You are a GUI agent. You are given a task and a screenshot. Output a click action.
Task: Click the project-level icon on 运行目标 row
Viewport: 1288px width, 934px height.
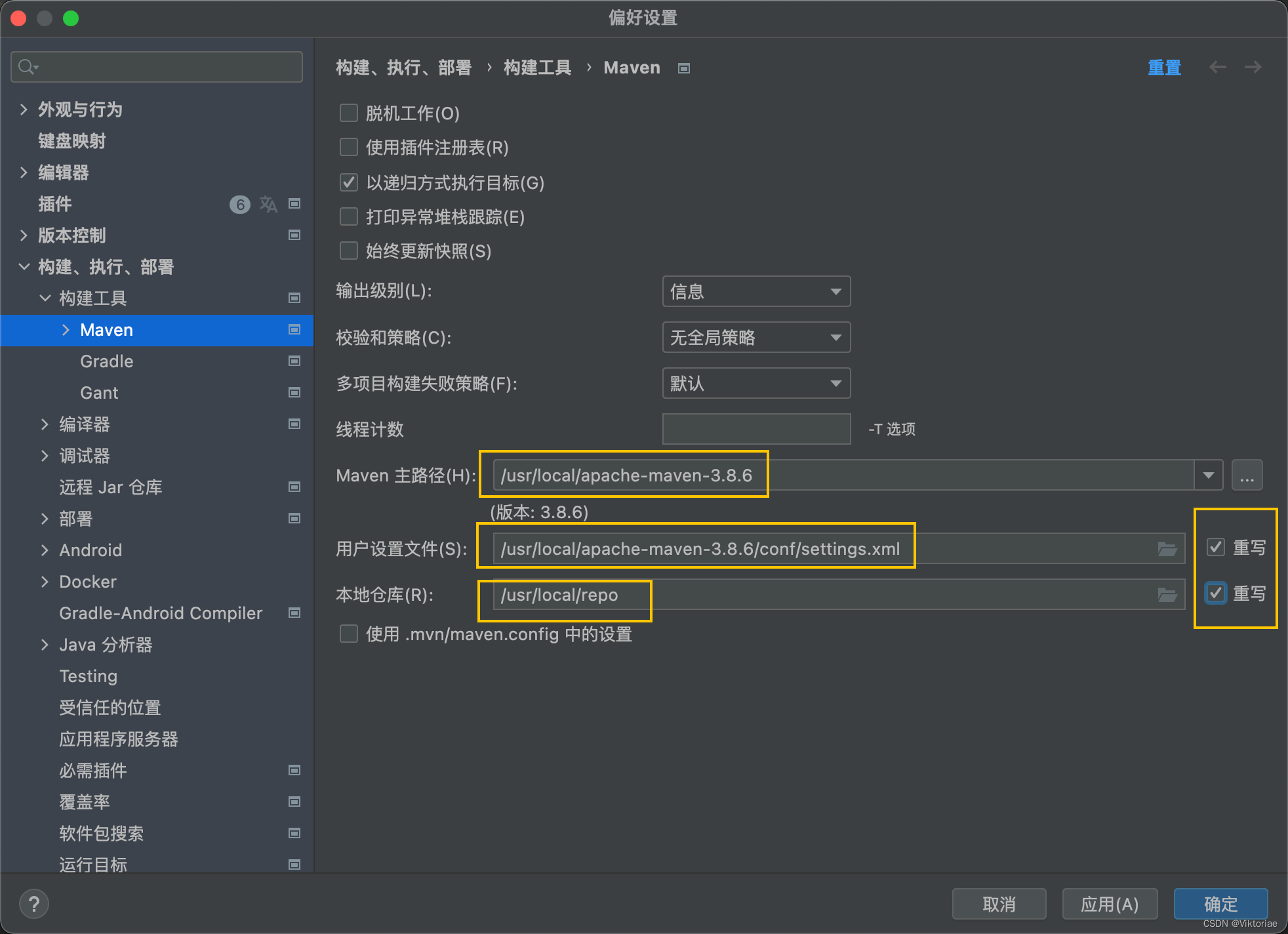pos(294,864)
